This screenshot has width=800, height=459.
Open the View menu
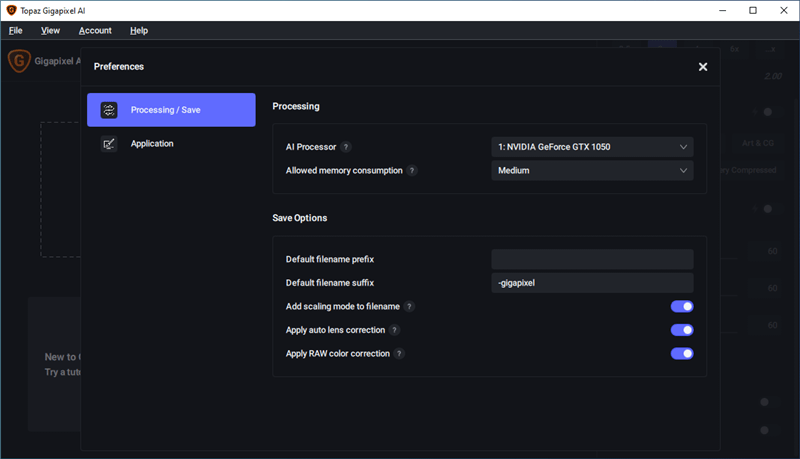50,31
